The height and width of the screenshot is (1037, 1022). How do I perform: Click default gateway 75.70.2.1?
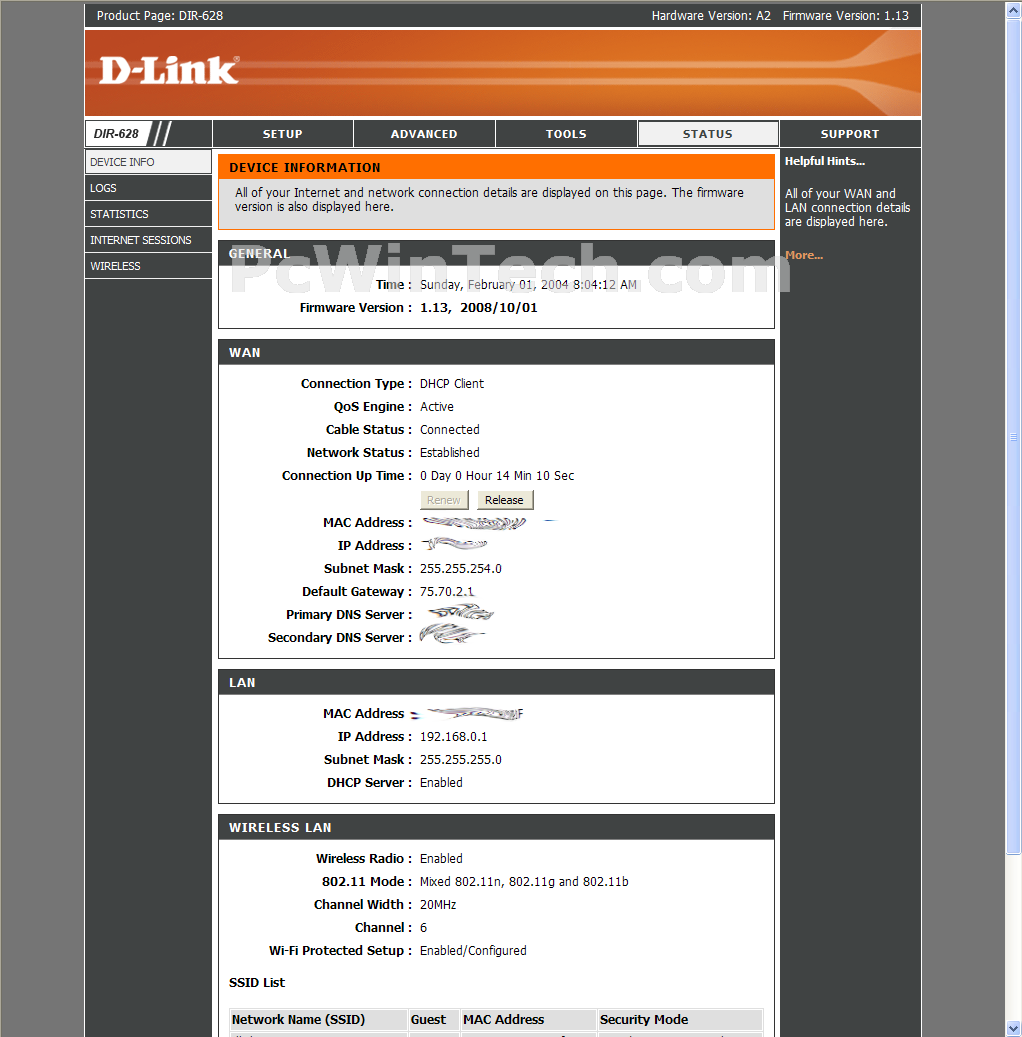(x=447, y=591)
